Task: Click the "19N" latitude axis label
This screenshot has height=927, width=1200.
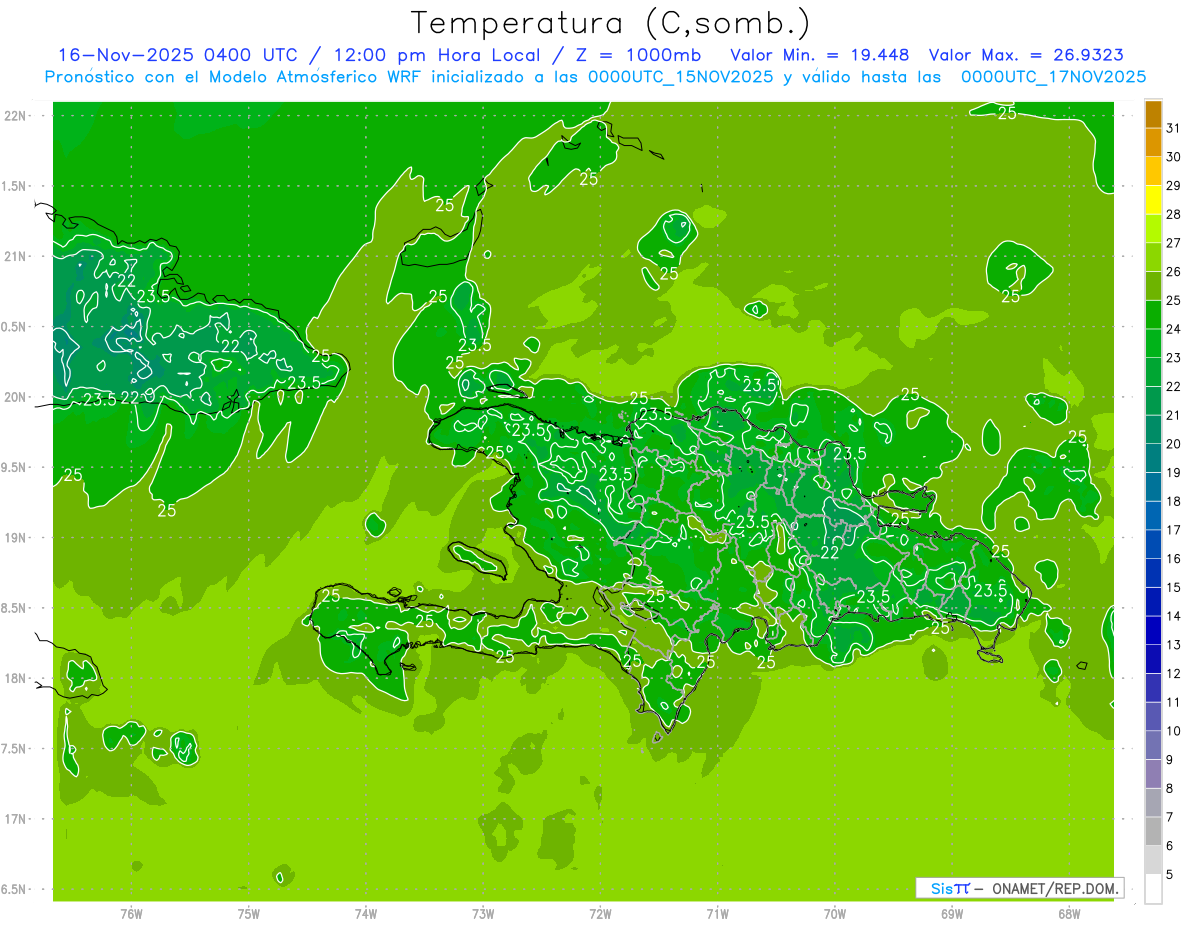Action: click(16, 537)
